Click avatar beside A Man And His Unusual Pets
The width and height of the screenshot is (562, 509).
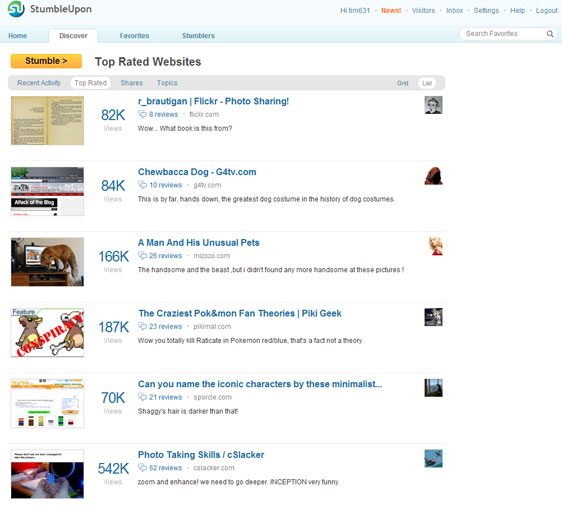point(435,246)
